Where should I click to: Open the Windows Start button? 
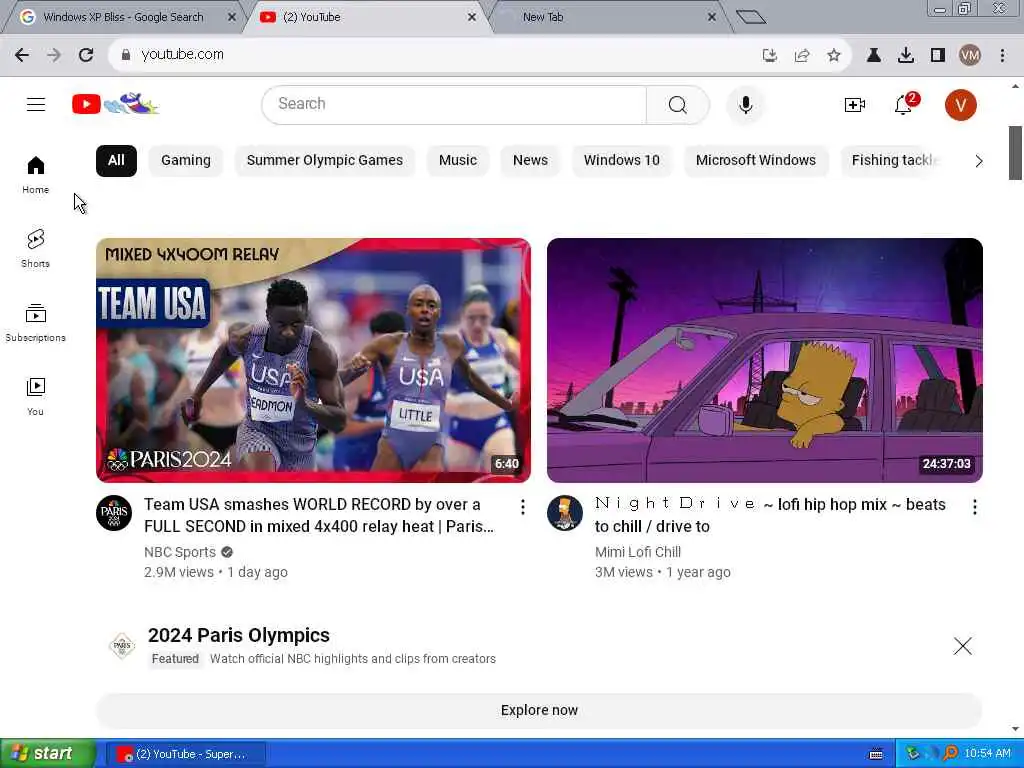[x=47, y=754]
